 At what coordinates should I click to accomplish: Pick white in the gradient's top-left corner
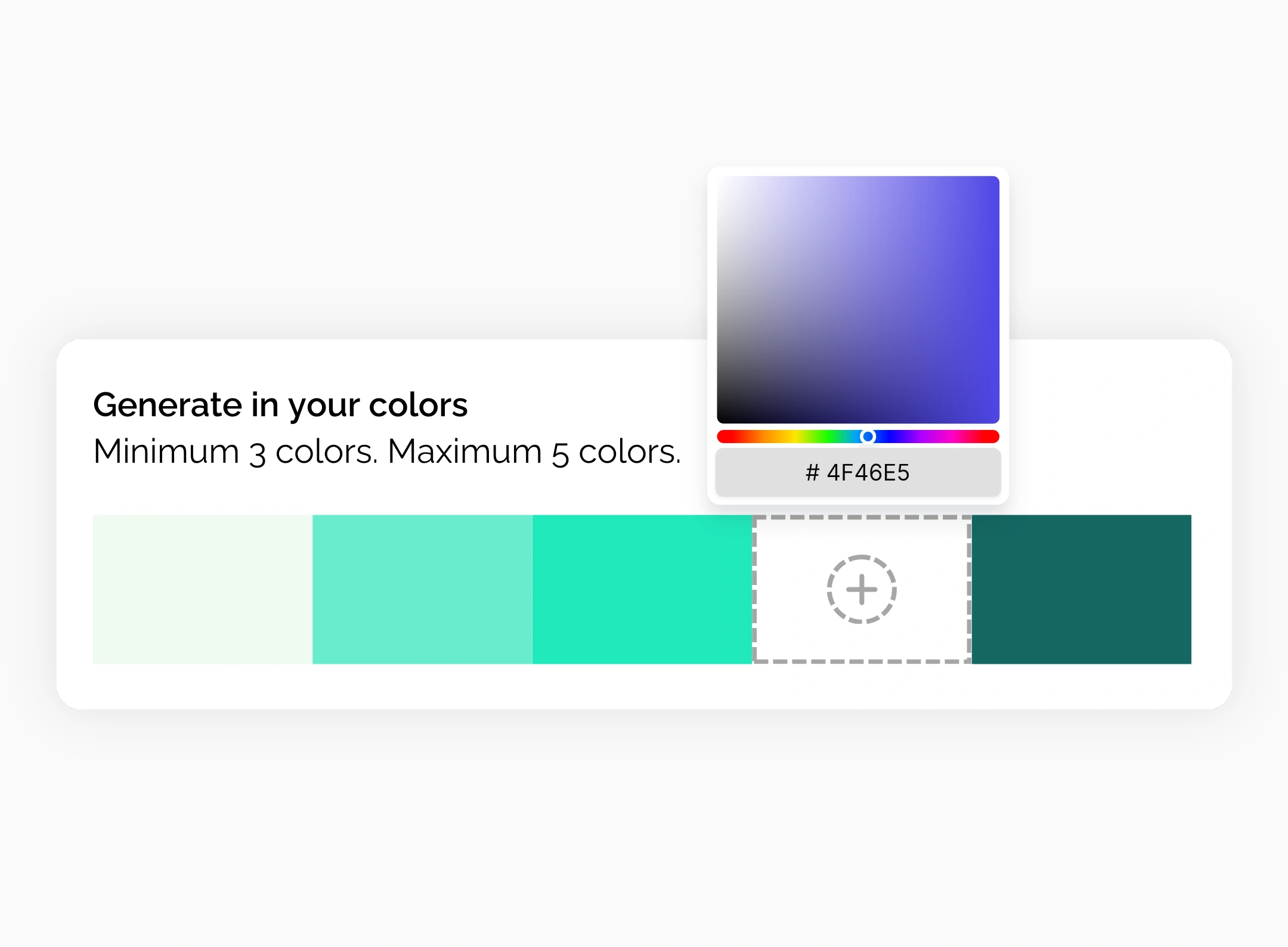pos(722,180)
